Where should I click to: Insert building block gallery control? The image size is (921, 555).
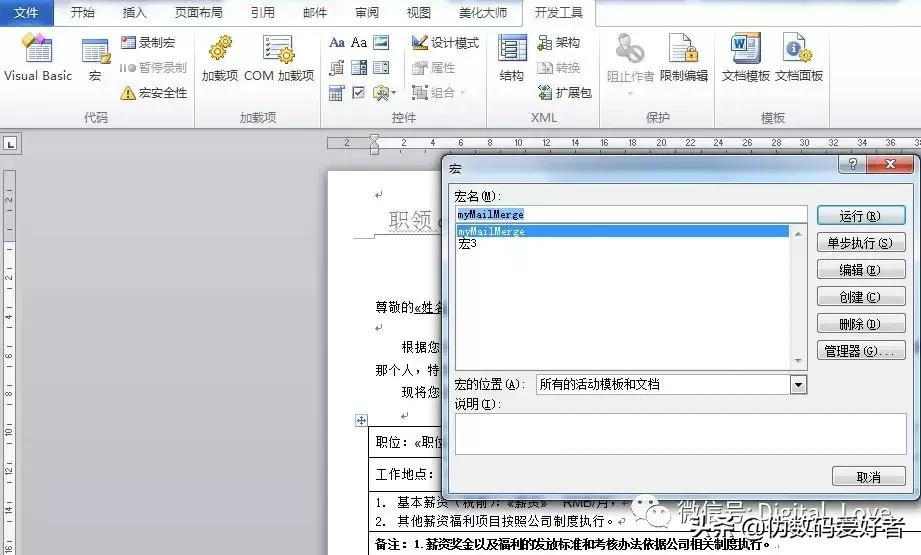337,68
